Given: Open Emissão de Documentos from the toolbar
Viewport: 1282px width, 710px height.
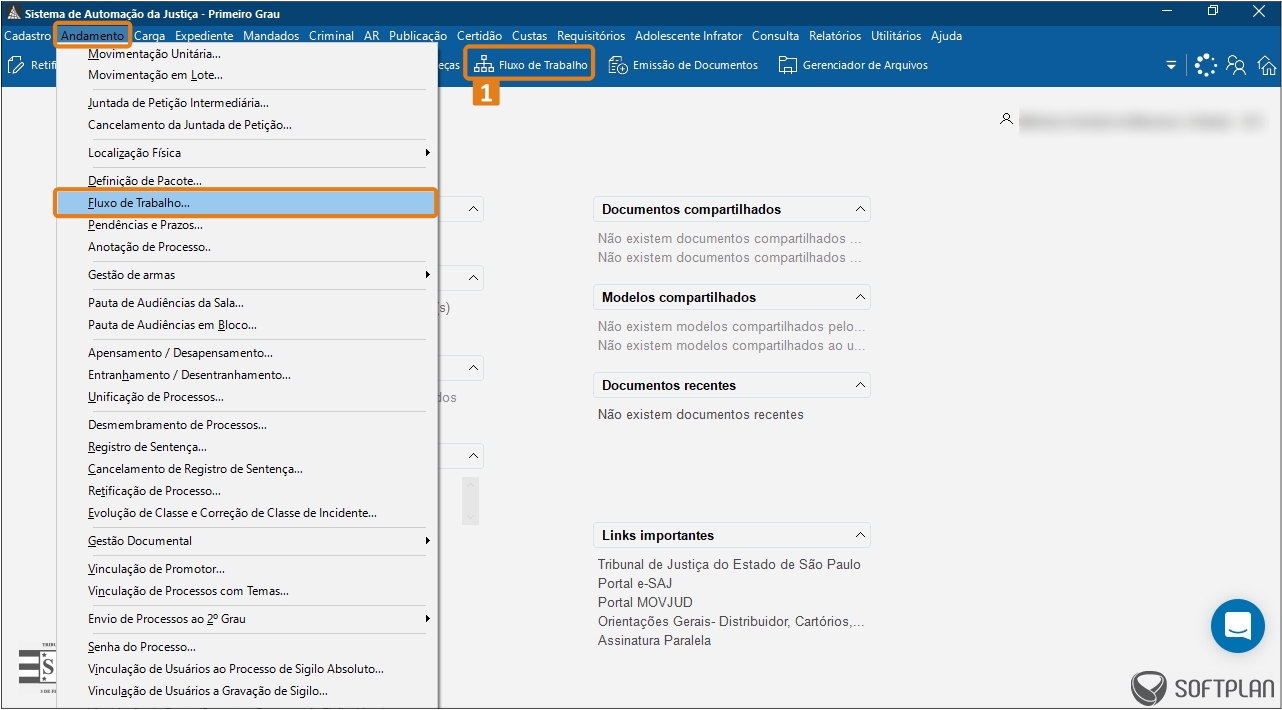Looking at the screenshot, I should 683,65.
